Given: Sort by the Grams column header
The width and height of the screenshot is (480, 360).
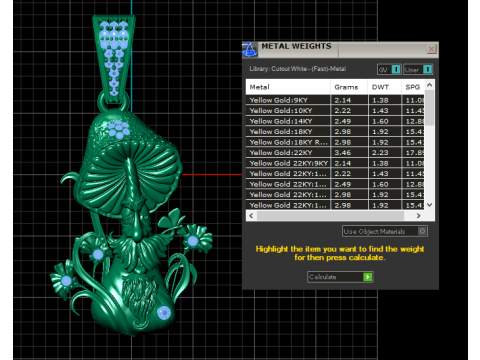Looking at the screenshot, I should (x=349, y=87).
